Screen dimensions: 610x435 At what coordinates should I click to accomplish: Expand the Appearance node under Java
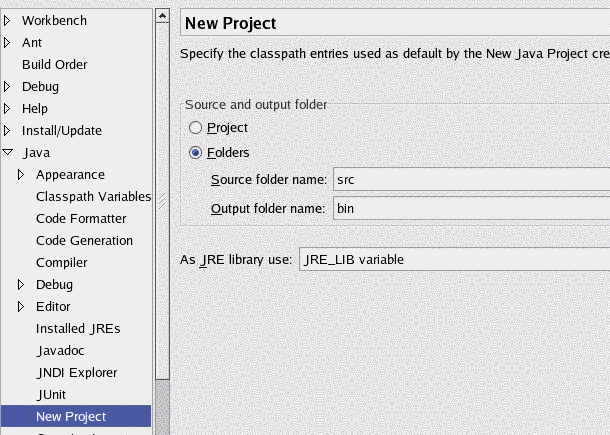tap(22, 174)
